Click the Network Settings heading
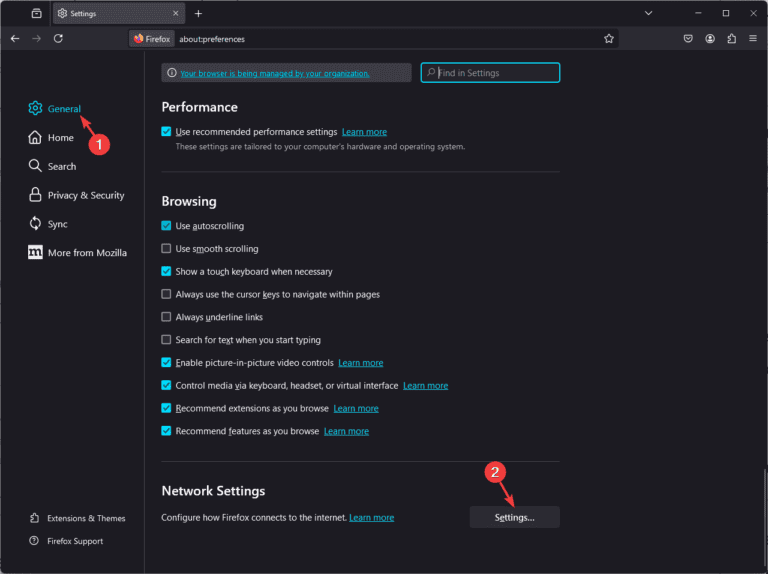 (214, 491)
